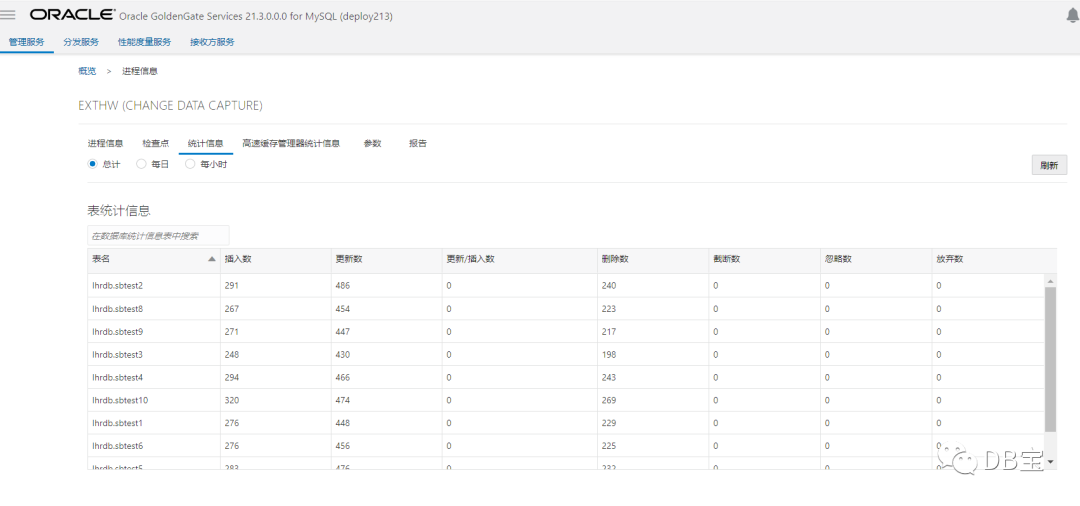Open 性能度量服务 tab
The height and width of the screenshot is (506, 1080).
[x=145, y=42]
